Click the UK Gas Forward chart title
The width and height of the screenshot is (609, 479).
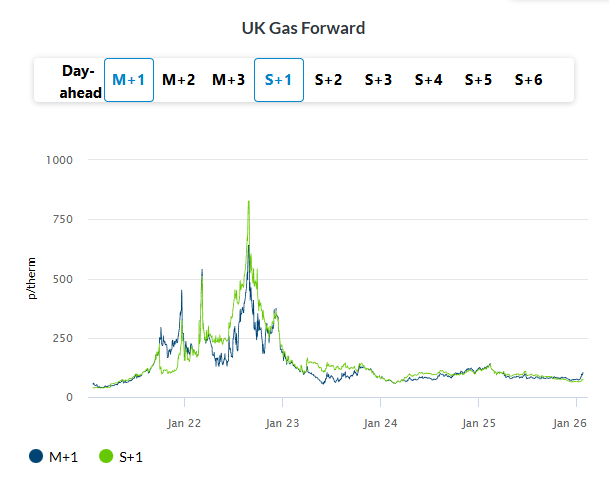pyautogui.click(x=304, y=27)
